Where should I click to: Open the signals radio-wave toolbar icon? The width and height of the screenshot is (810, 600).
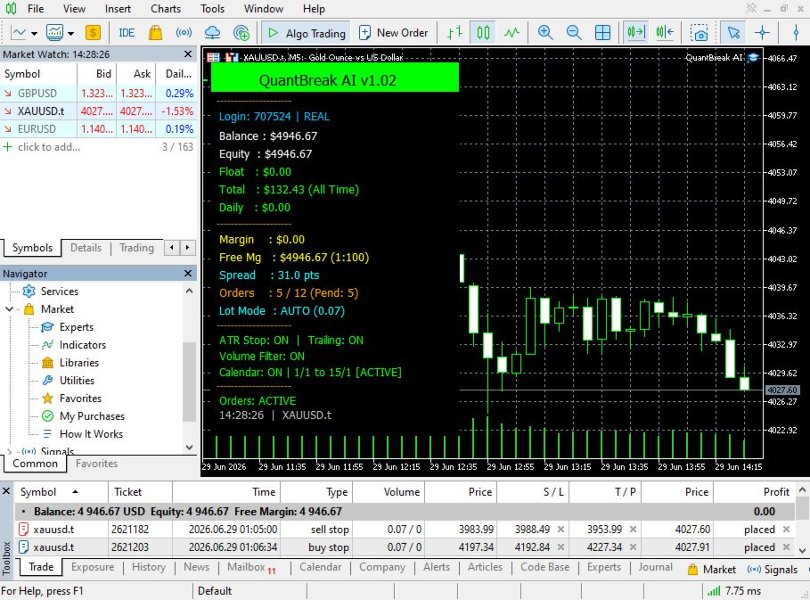184,33
